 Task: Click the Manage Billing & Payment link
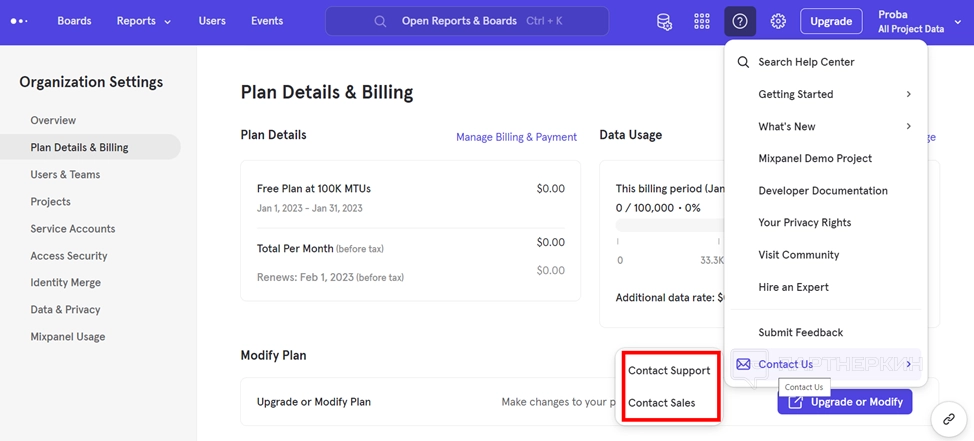pos(516,137)
